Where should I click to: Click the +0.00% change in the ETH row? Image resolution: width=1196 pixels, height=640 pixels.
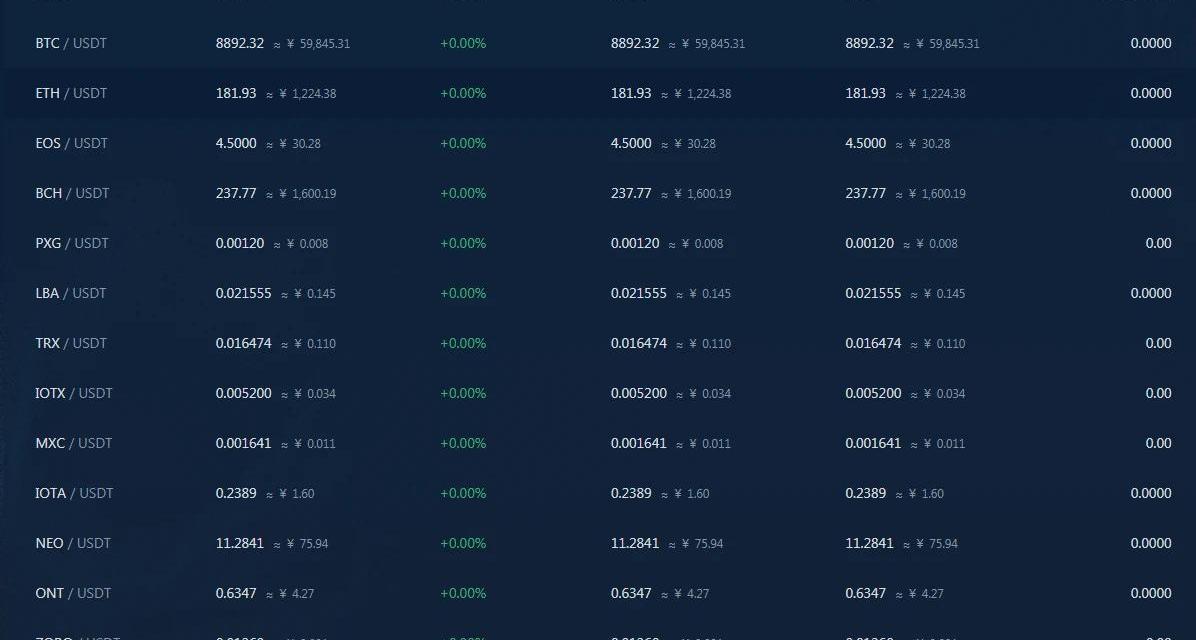click(463, 94)
